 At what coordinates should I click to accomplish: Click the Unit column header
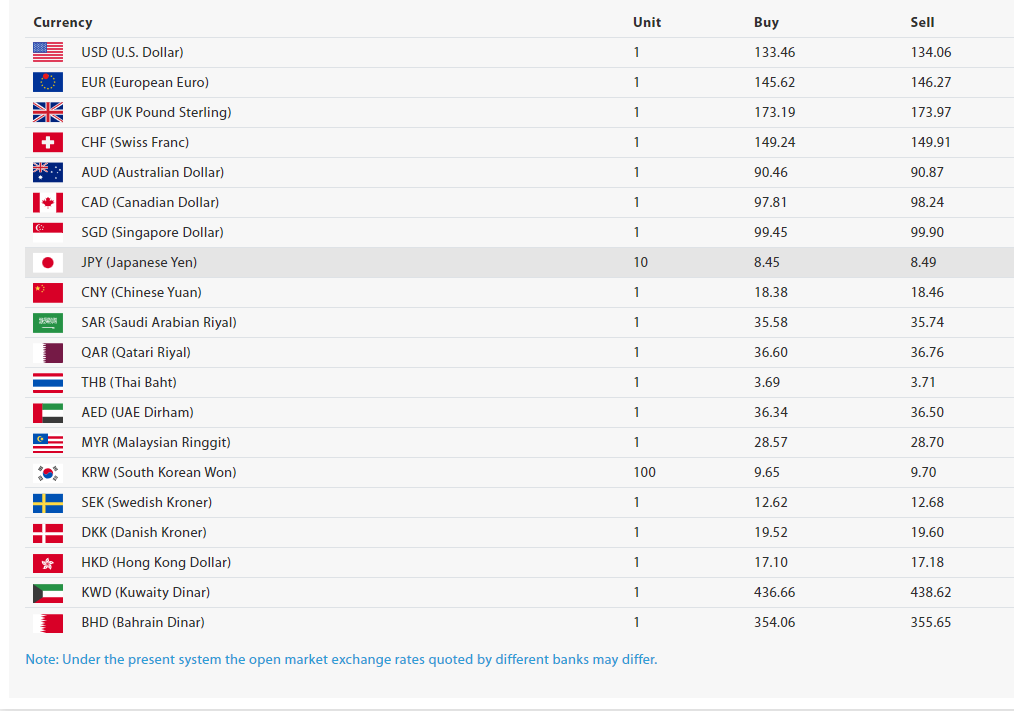click(x=647, y=22)
